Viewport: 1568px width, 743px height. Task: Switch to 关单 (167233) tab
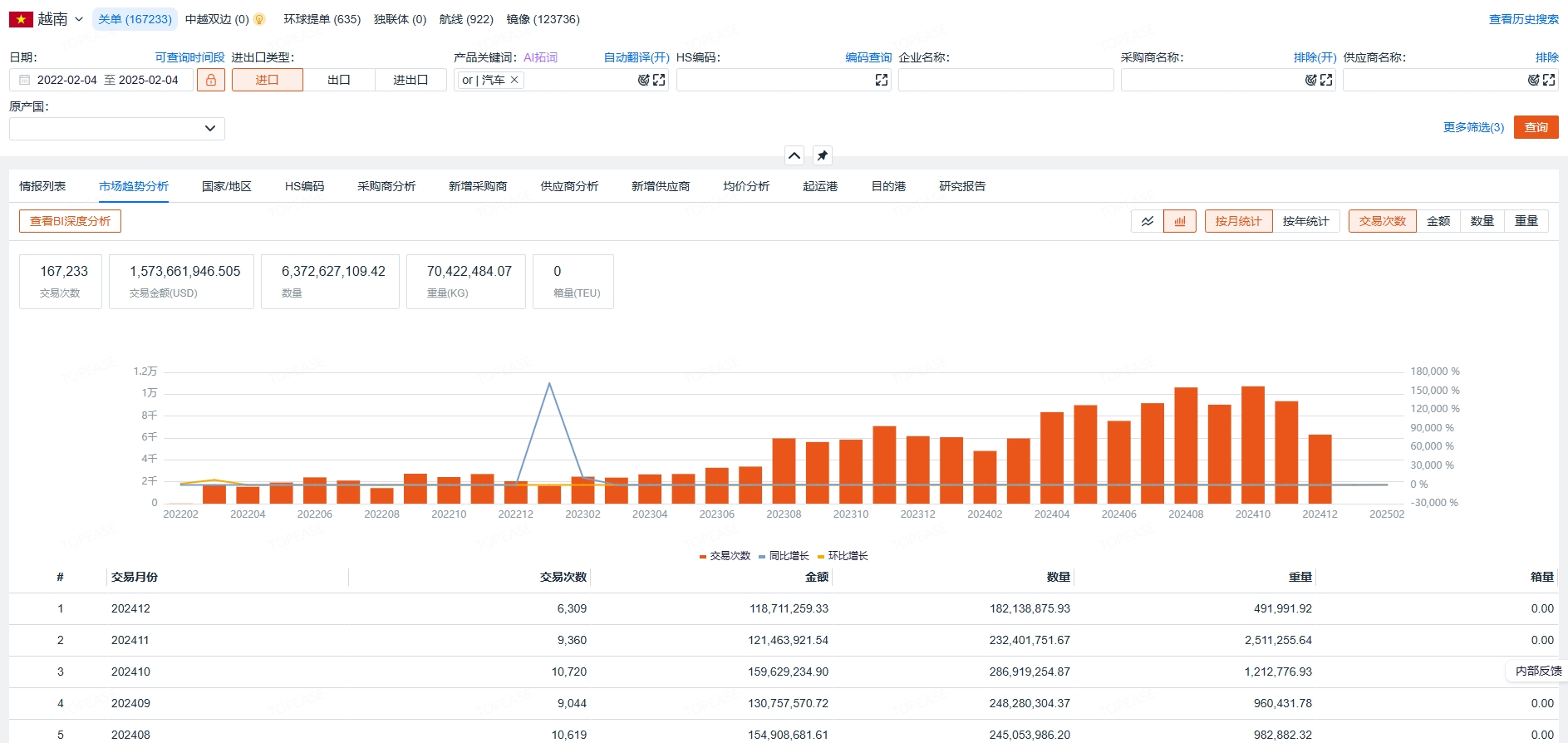[x=135, y=19]
